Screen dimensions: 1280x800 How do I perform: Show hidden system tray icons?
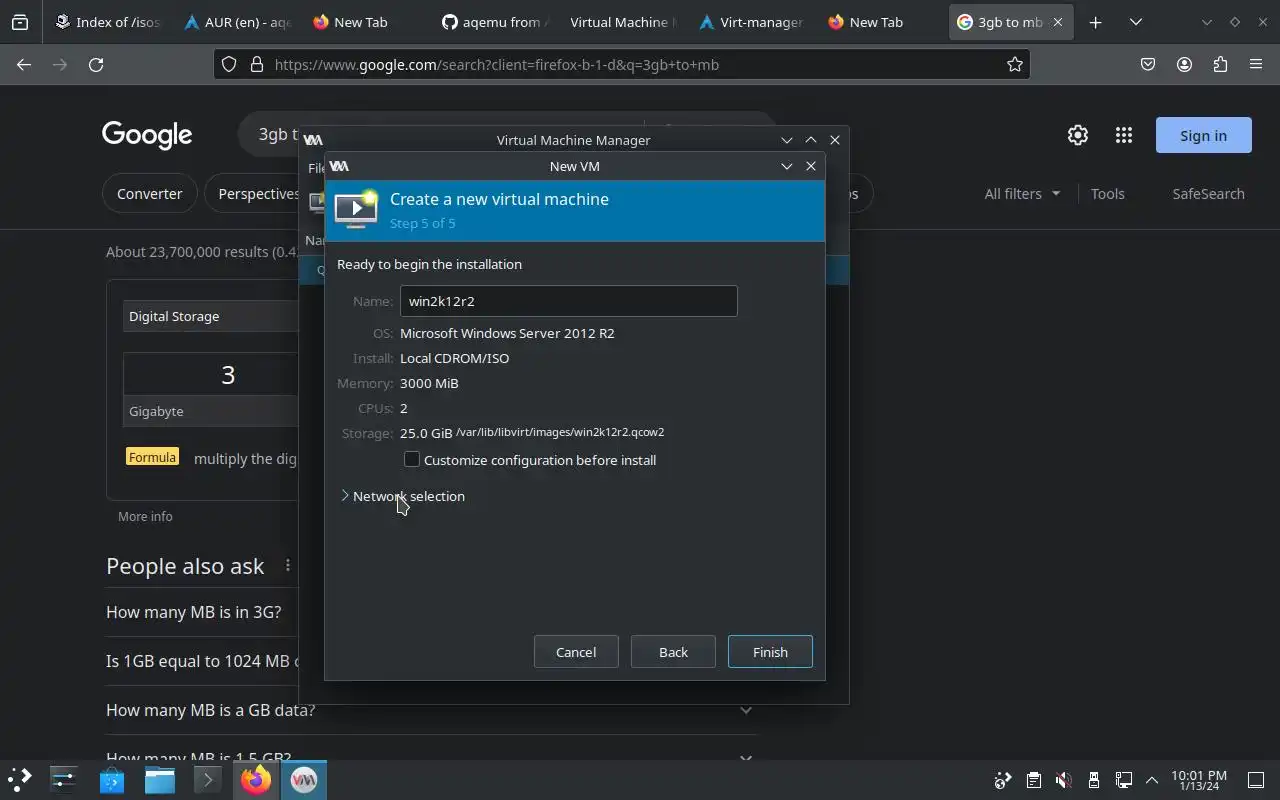[x=1152, y=780]
